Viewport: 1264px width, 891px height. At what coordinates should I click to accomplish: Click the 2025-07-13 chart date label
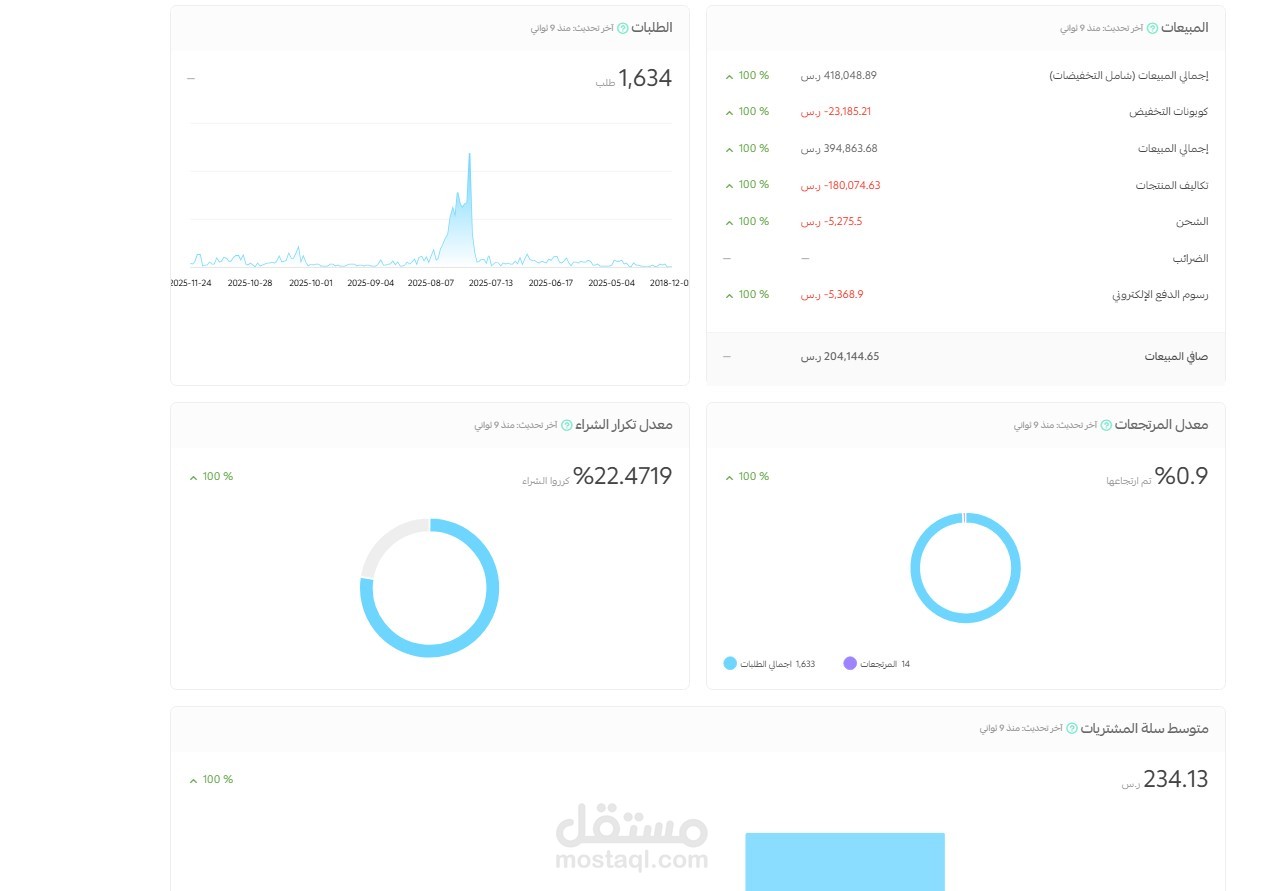pyautogui.click(x=491, y=283)
